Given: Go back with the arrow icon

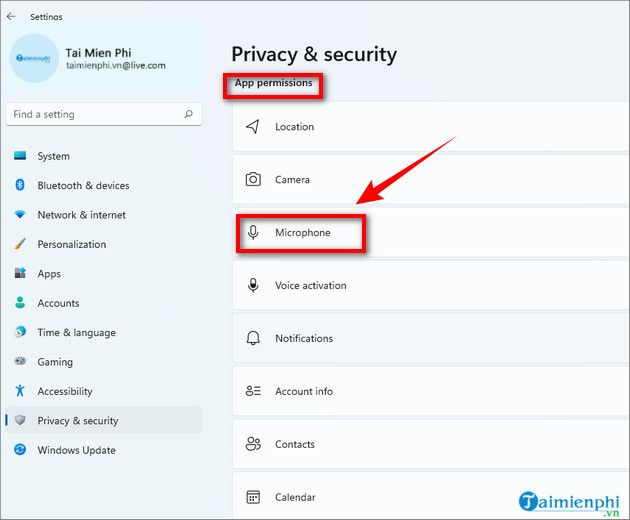Looking at the screenshot, I should [x=11, y=16].
